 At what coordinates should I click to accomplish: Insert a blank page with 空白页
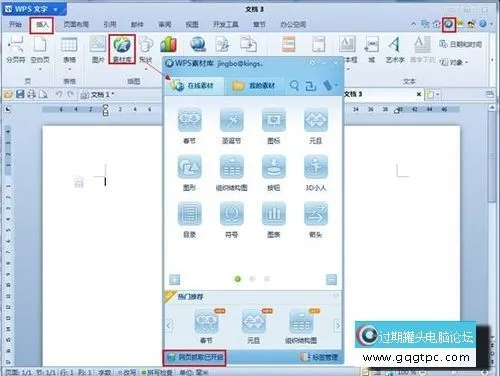40,50
